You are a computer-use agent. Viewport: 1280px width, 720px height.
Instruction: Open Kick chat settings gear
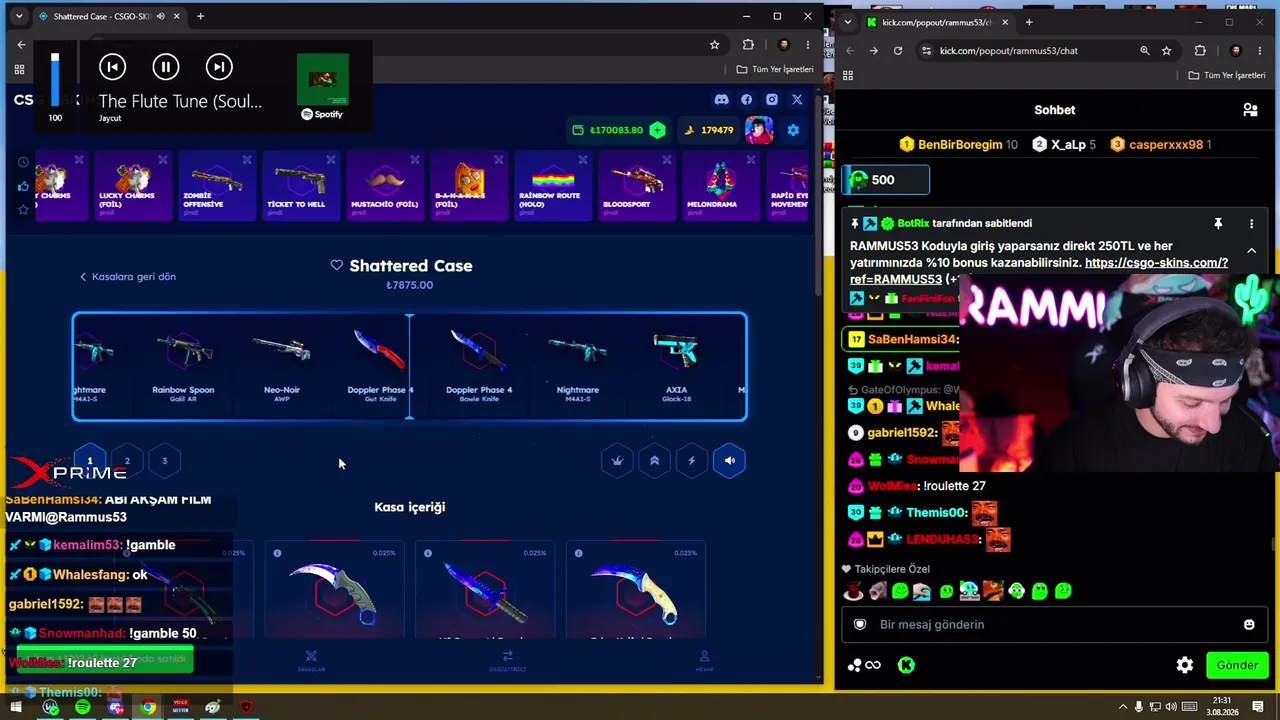(x=1185, y=665)
